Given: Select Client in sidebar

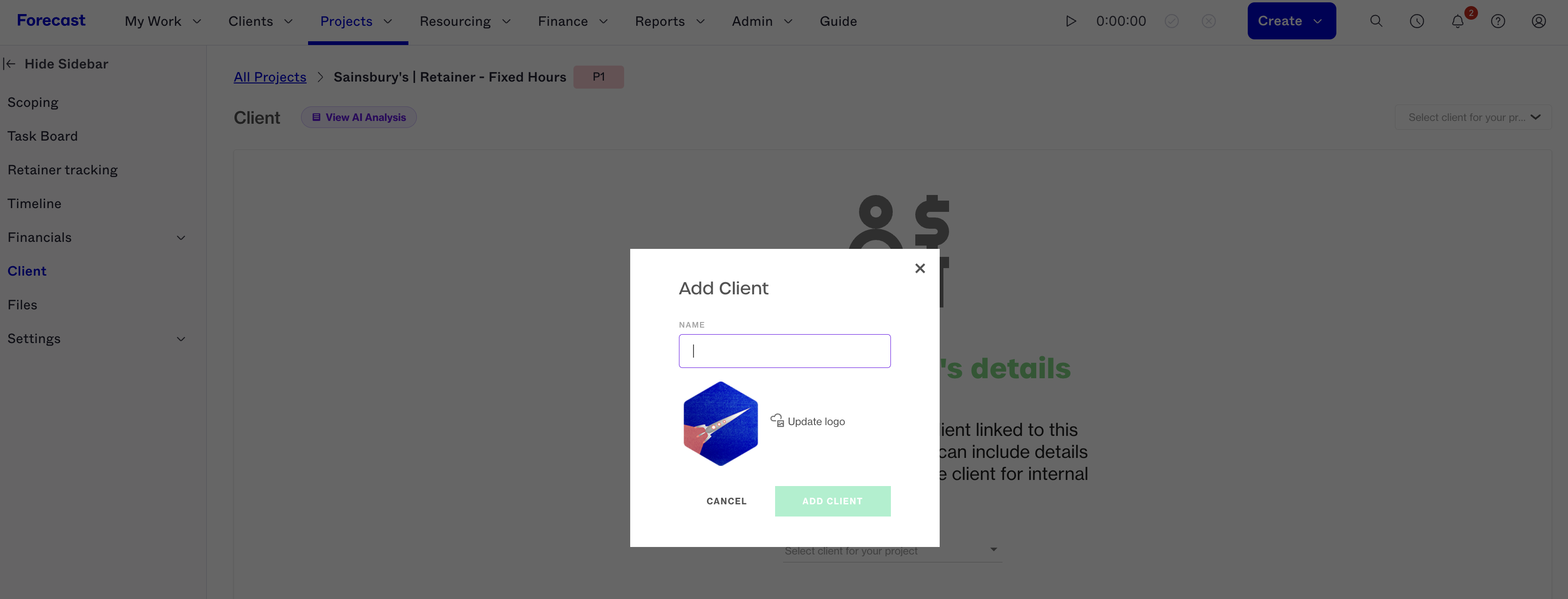Looking at the screenshot, I should tap(27, 271).
